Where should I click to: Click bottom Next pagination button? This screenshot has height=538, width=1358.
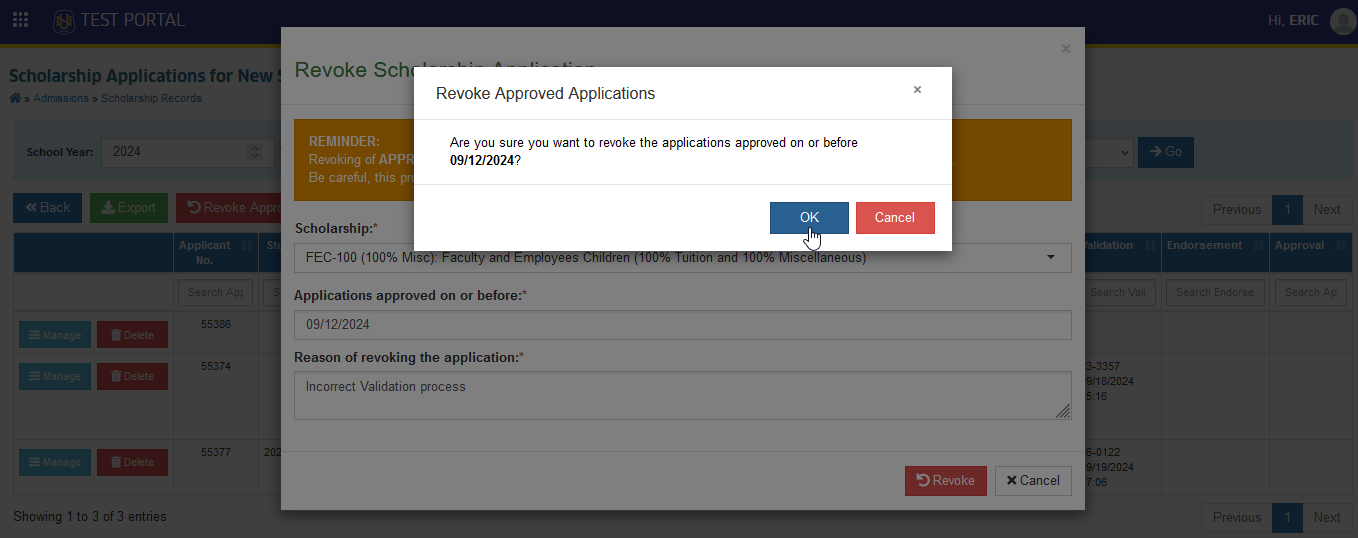1327,518
